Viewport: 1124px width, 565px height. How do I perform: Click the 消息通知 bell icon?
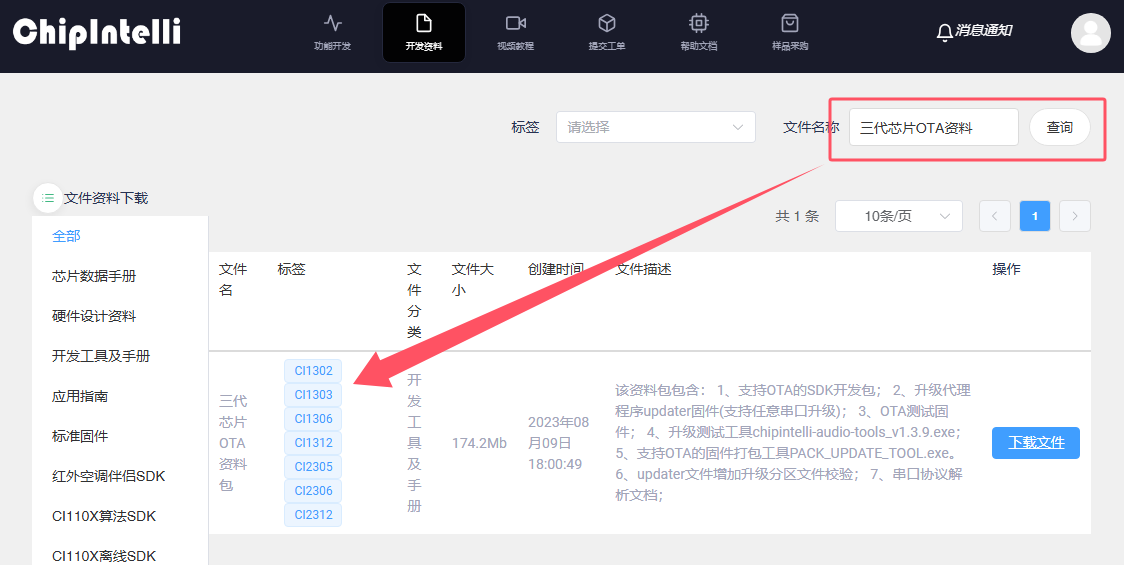click(x=944, y=32)
